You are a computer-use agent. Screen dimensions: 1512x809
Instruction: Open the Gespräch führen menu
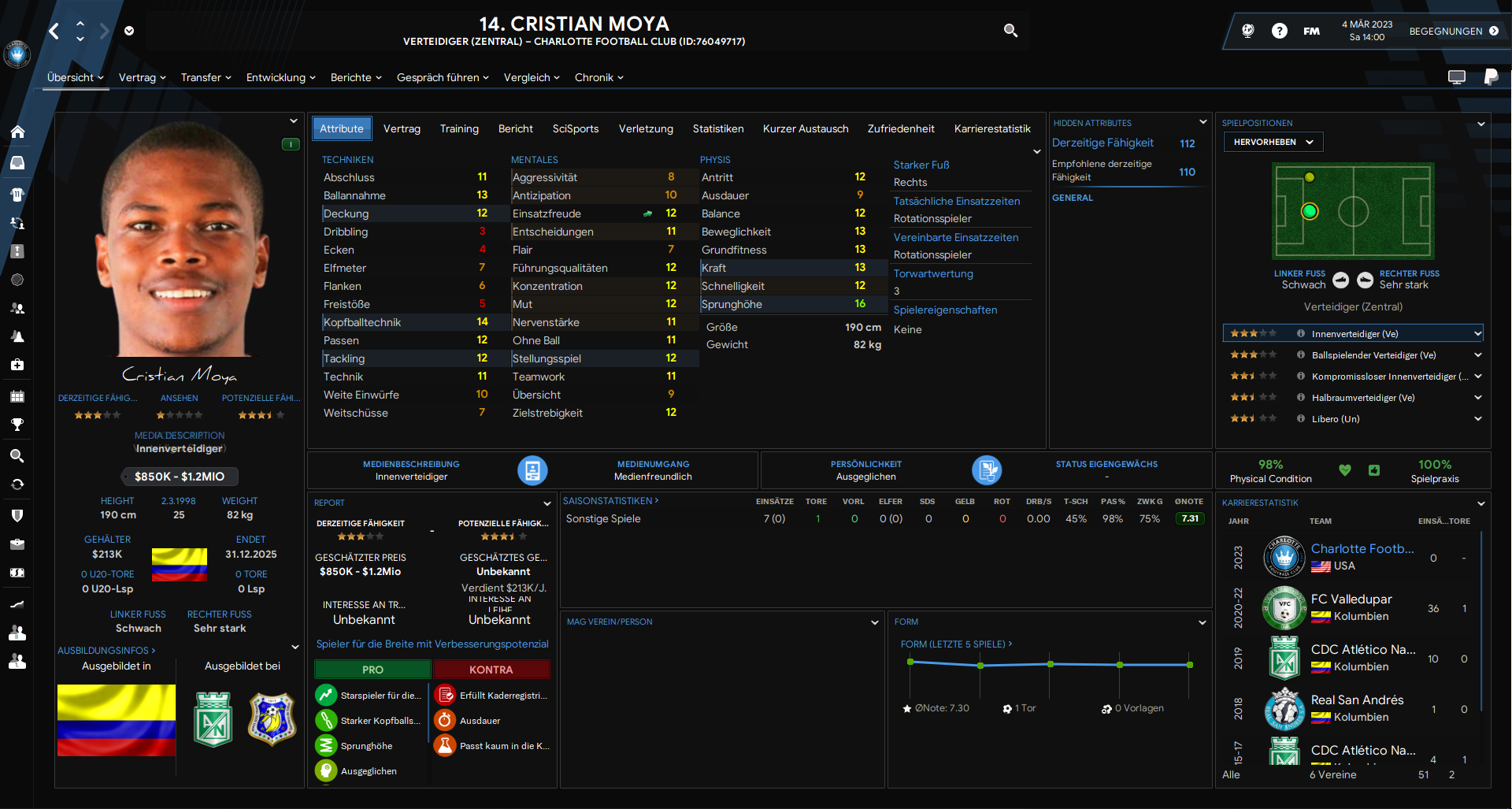(x=443, y=77)
